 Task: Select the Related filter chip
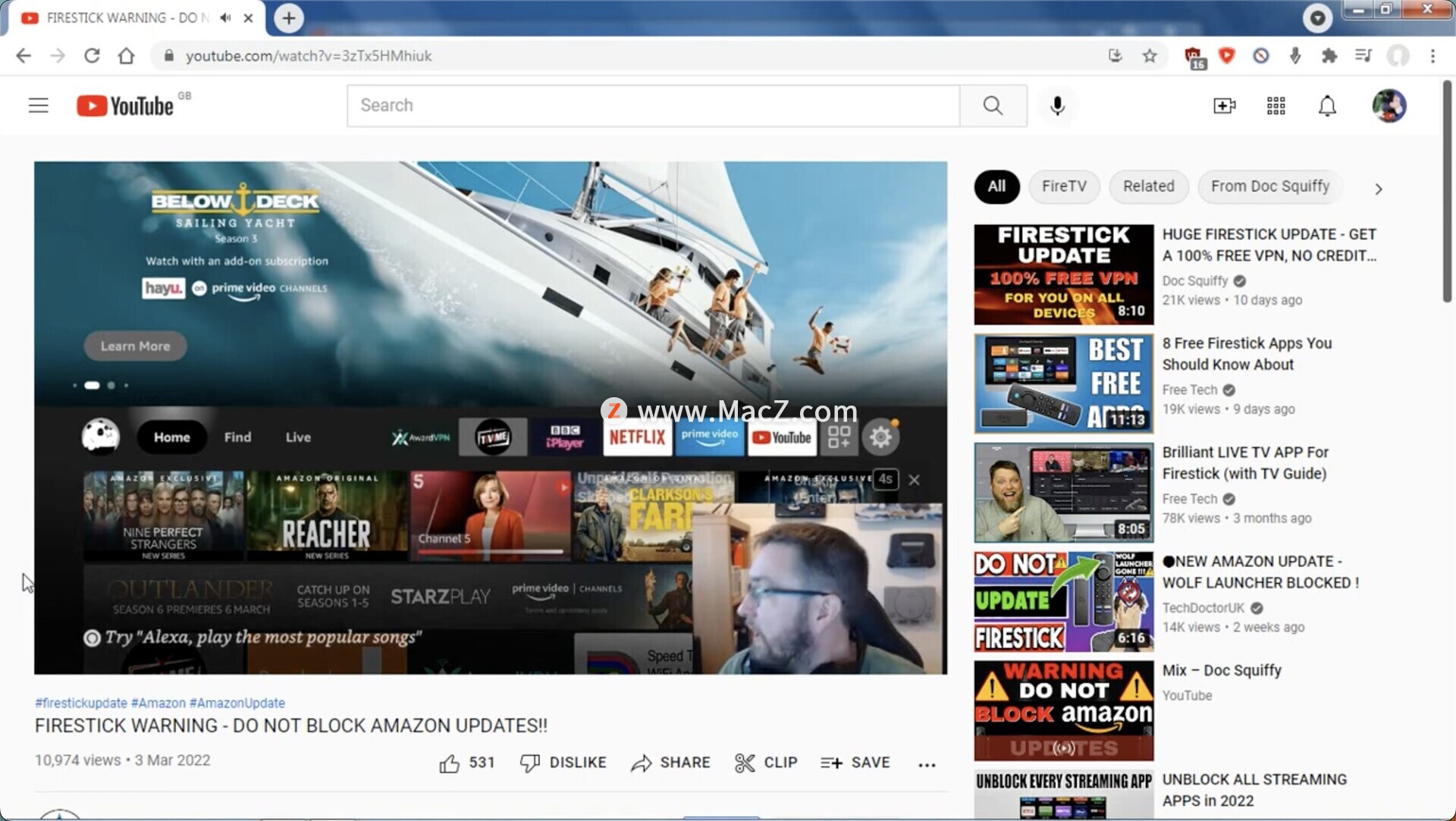point(1148,186)
